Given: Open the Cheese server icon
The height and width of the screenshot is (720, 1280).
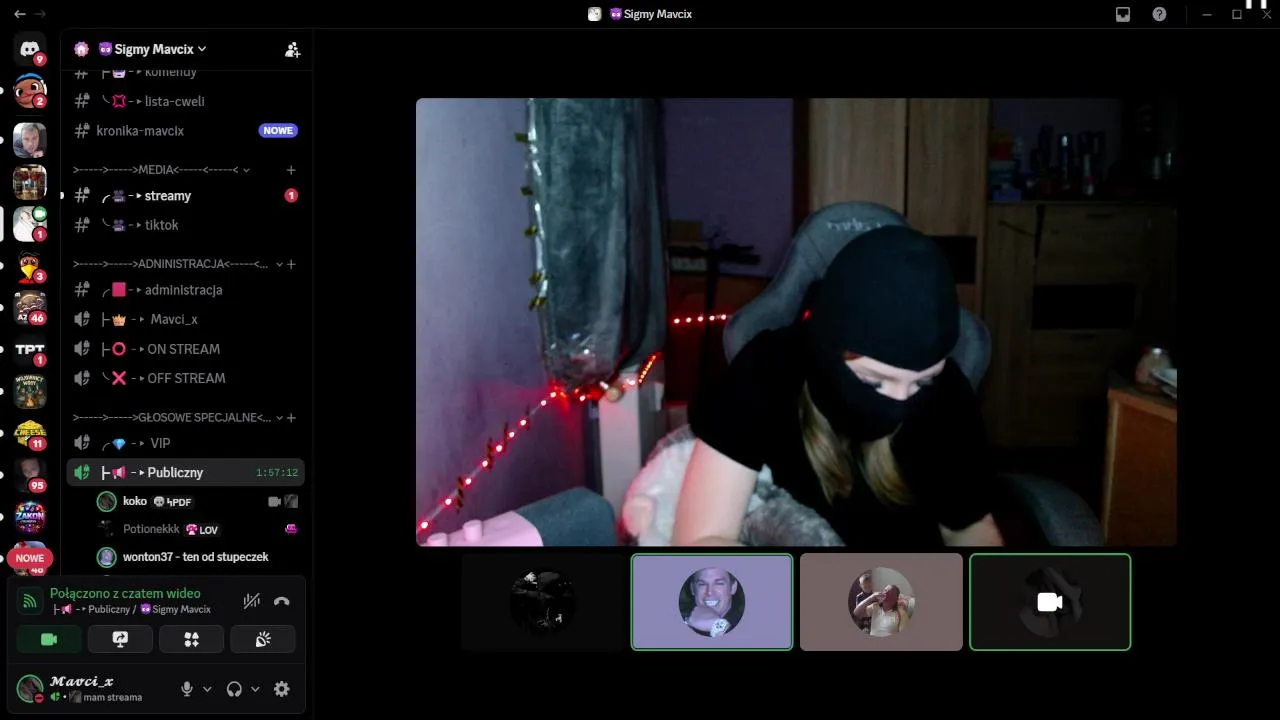Looking at the screenshot, I should click(30, 433).
